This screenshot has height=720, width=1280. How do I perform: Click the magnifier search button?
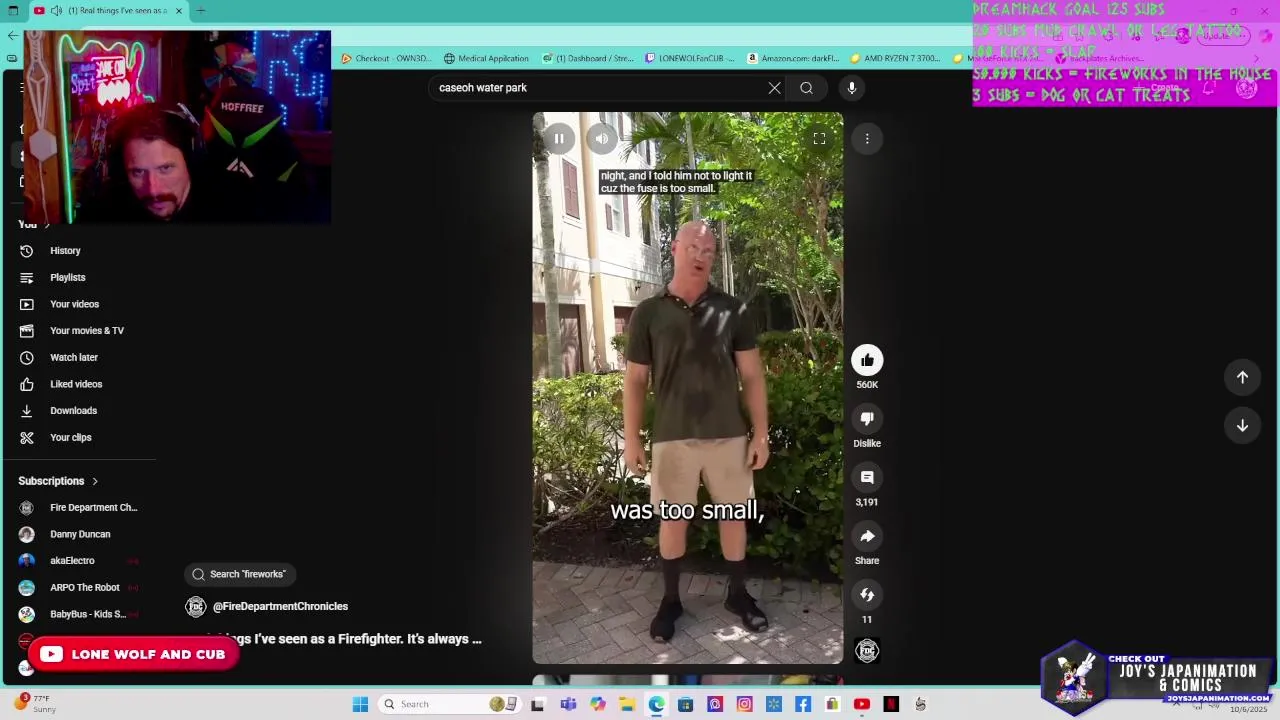click(806, 88)
